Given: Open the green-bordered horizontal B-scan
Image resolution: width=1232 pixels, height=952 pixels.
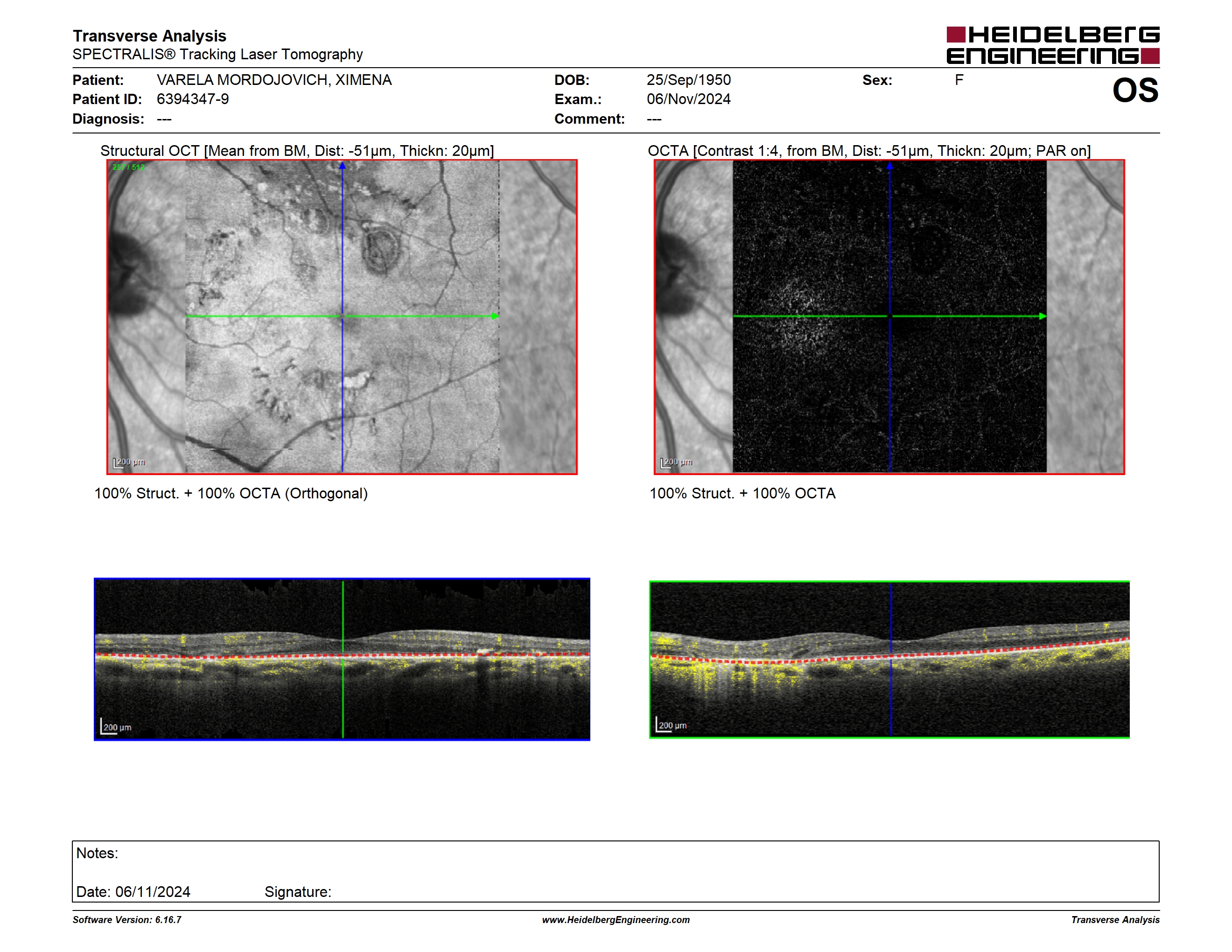Looking at the screenshot, I should tap(889, 659).
